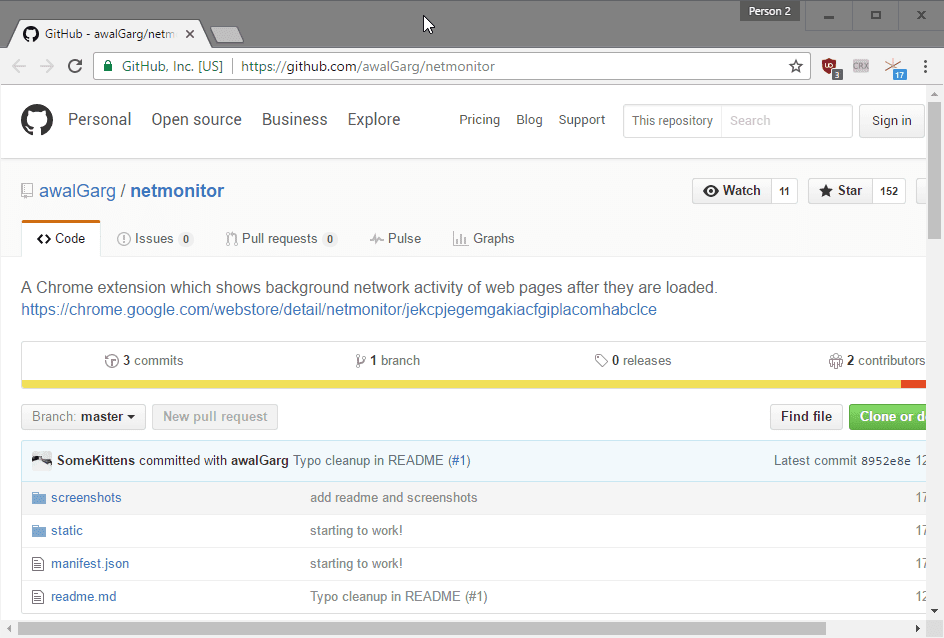
Task: Bookmark the page with the address bar star
Action: 795,66
